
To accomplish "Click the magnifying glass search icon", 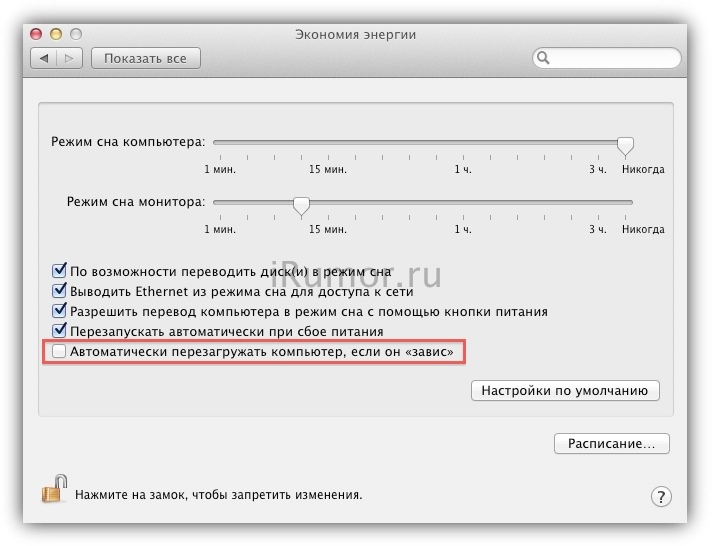I will pyautogui.click(x=543, y=58).
